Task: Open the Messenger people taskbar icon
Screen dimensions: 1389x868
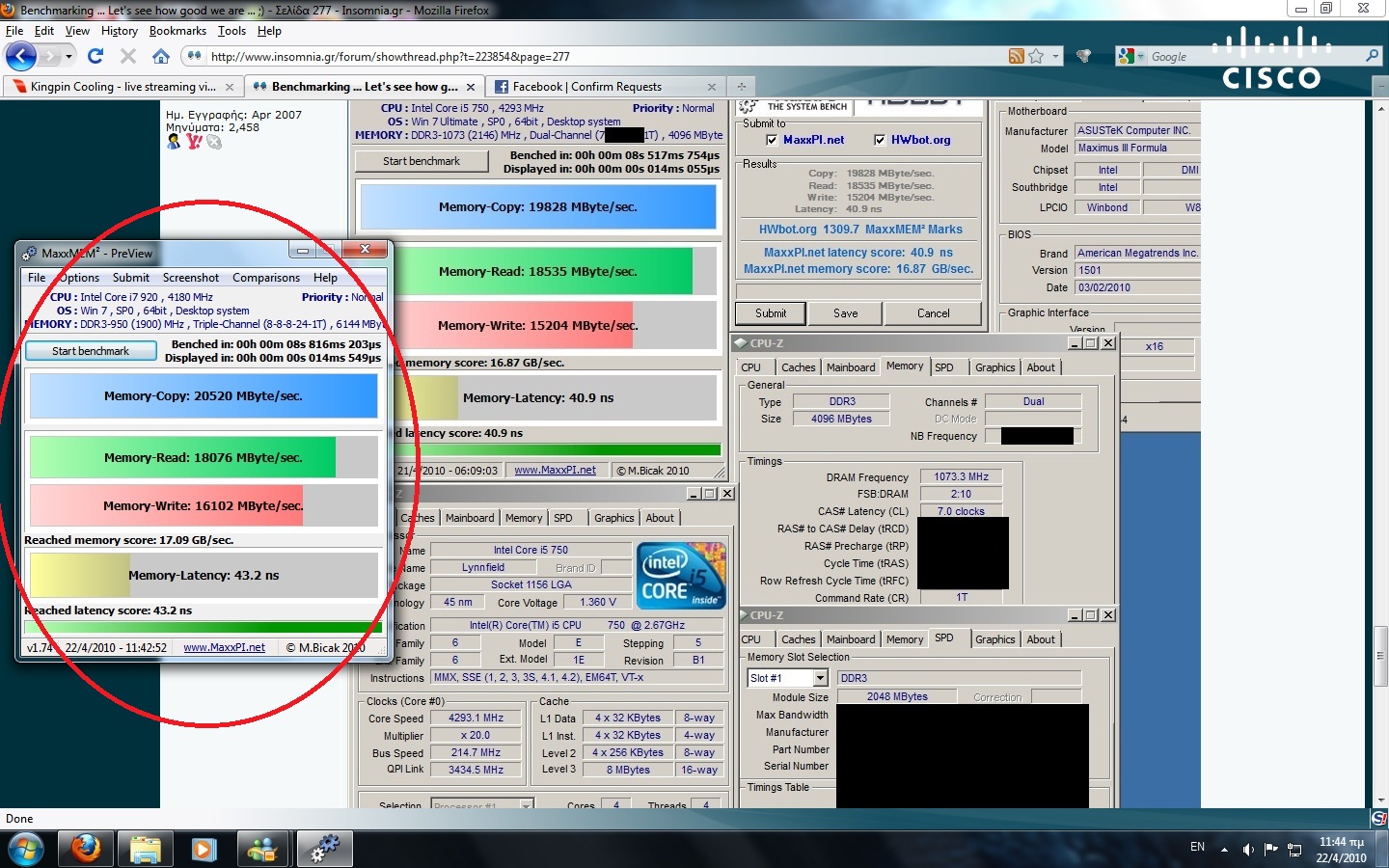Action: 262,850
